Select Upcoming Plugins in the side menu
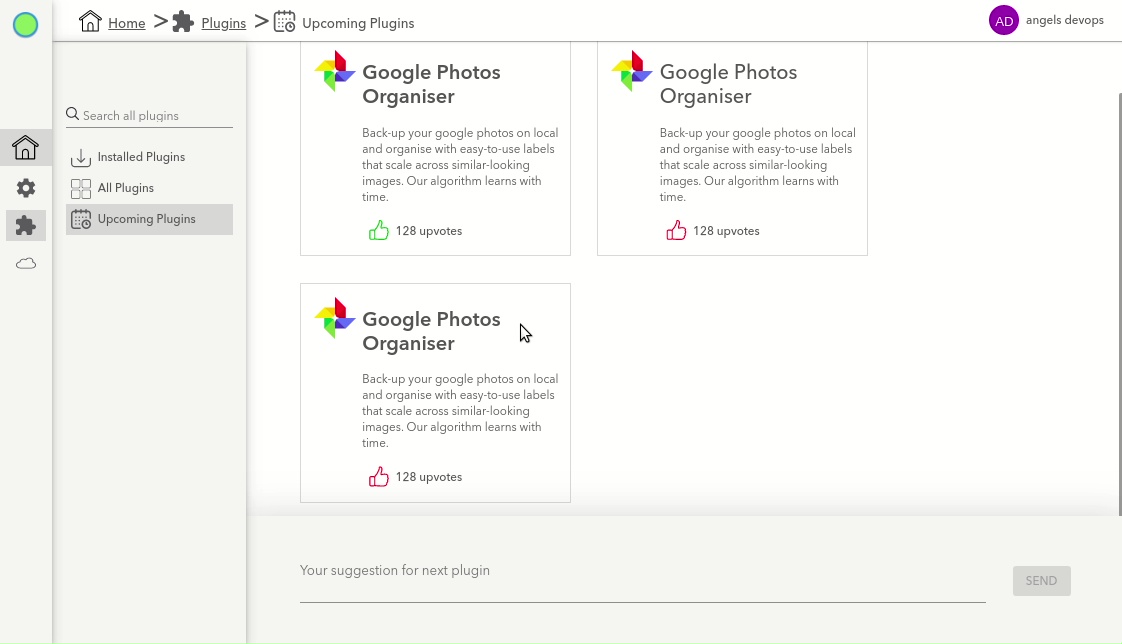The image size is (1122, 644). click(x=146, y=219)
